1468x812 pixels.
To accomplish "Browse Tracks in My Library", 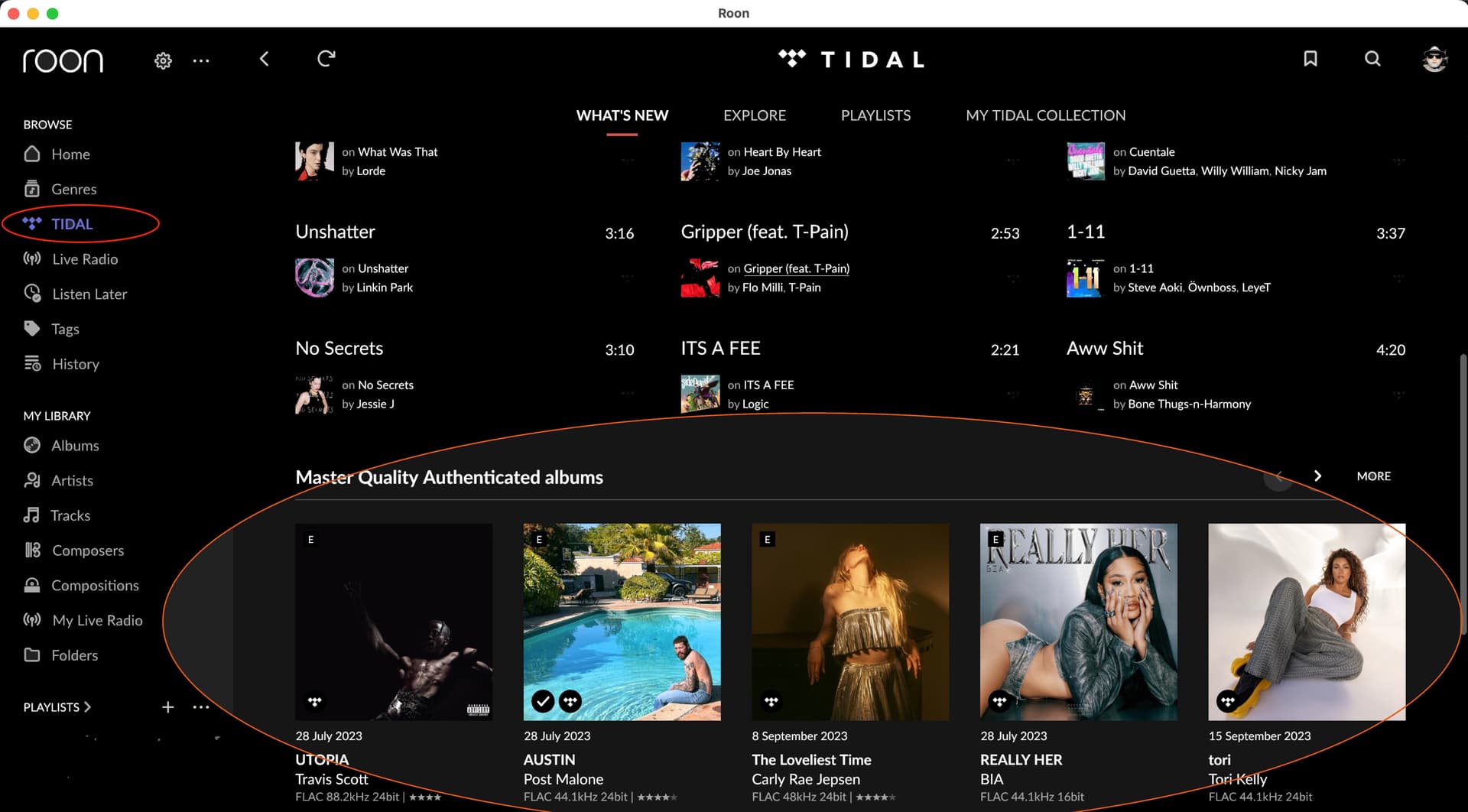I will (x=71, y=515).
